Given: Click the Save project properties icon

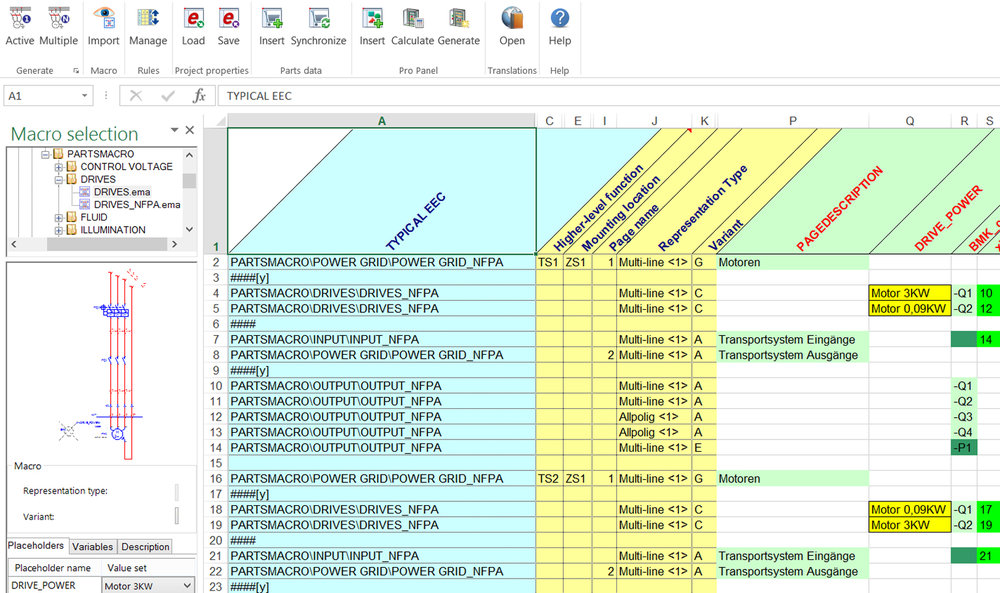Looking at the screenshot, I should 229,28.
